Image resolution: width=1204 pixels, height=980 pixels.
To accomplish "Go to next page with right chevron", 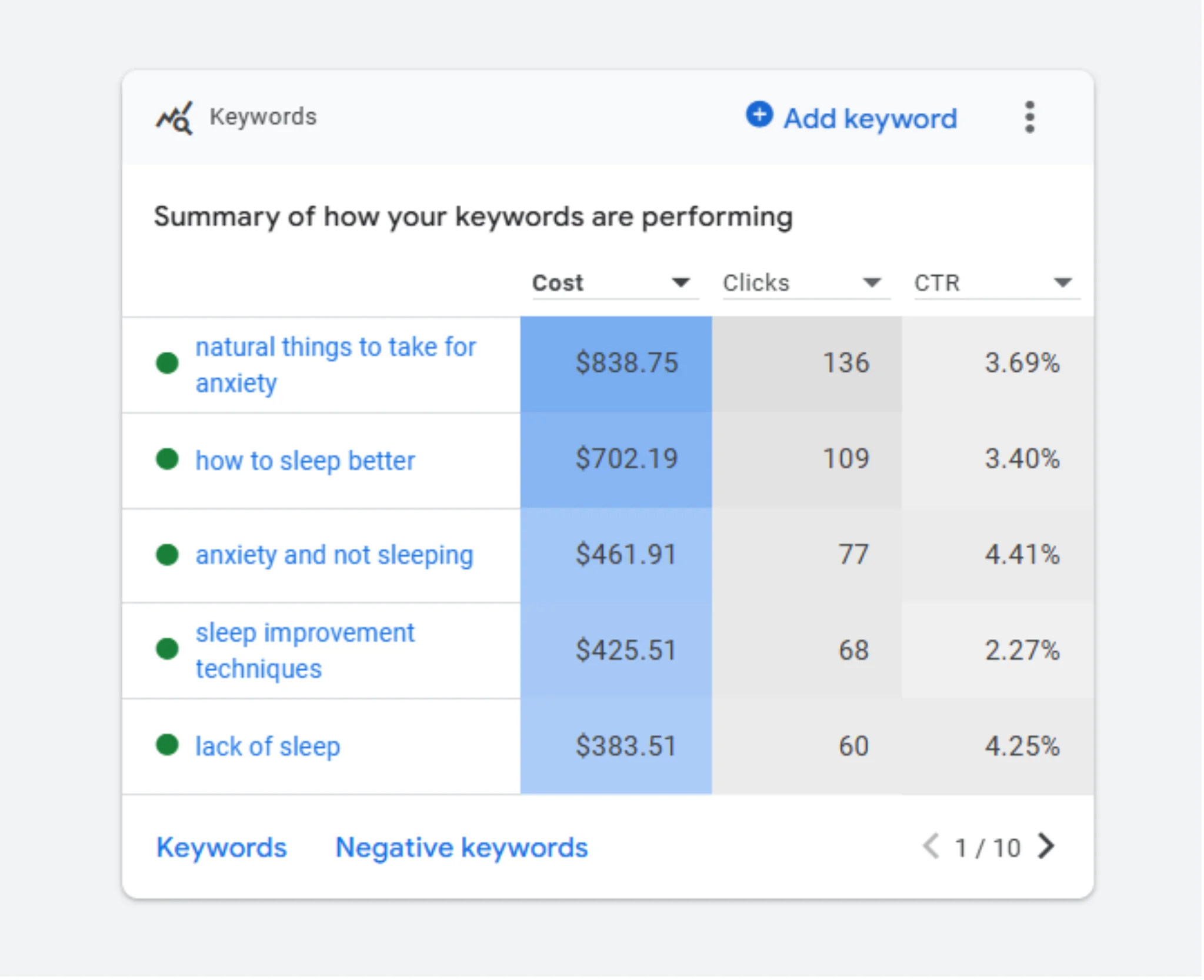I will tap(1046, 846).
